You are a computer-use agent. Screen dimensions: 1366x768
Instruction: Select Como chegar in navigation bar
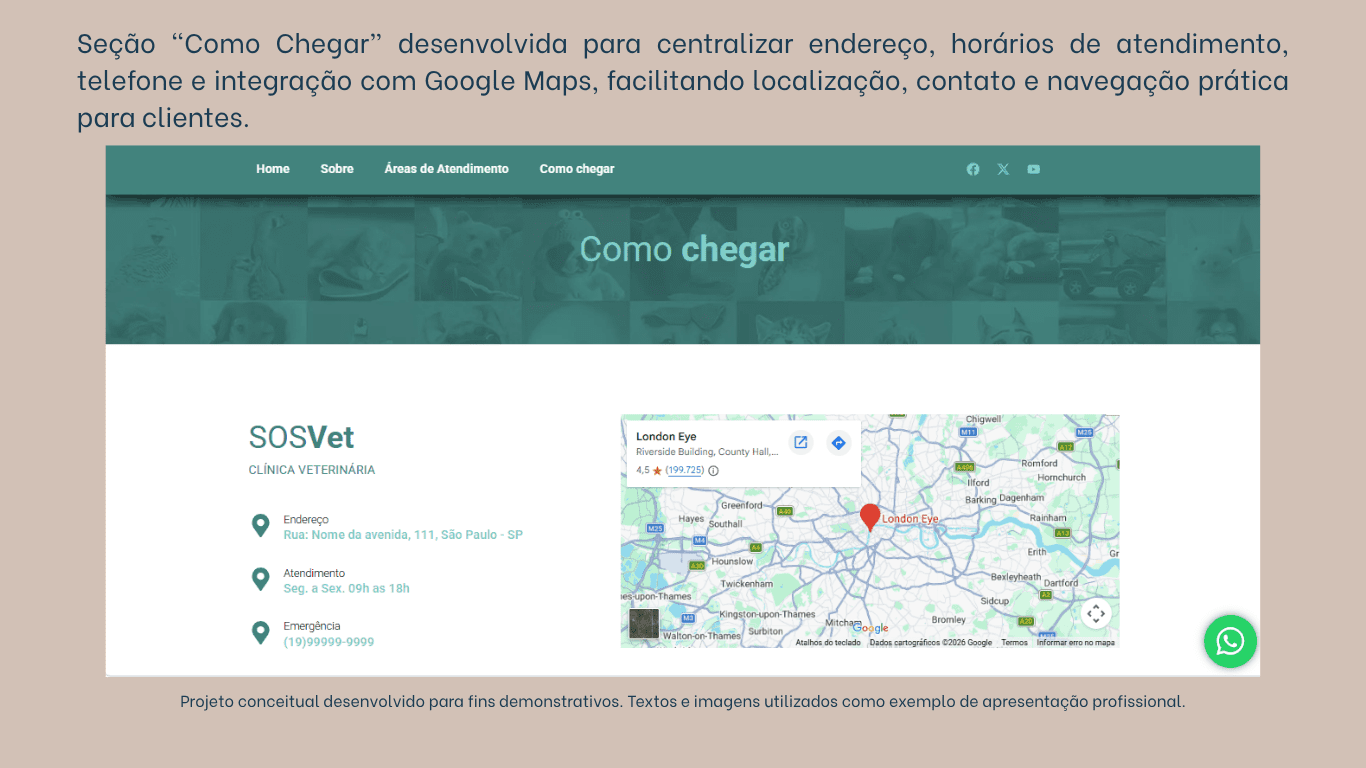(577, 169)
